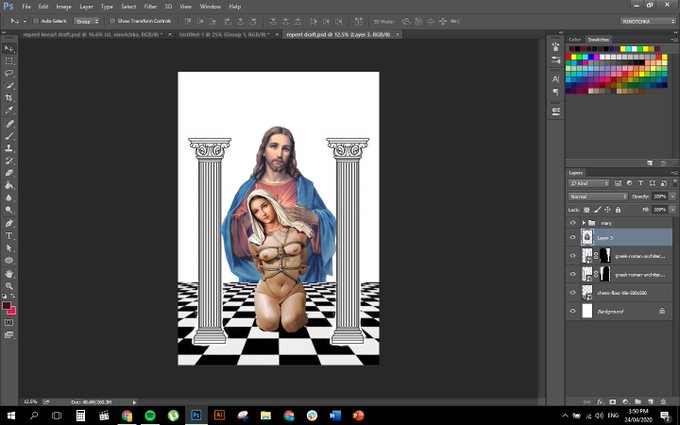Select the Paint Bucket tool

point(9,185)
